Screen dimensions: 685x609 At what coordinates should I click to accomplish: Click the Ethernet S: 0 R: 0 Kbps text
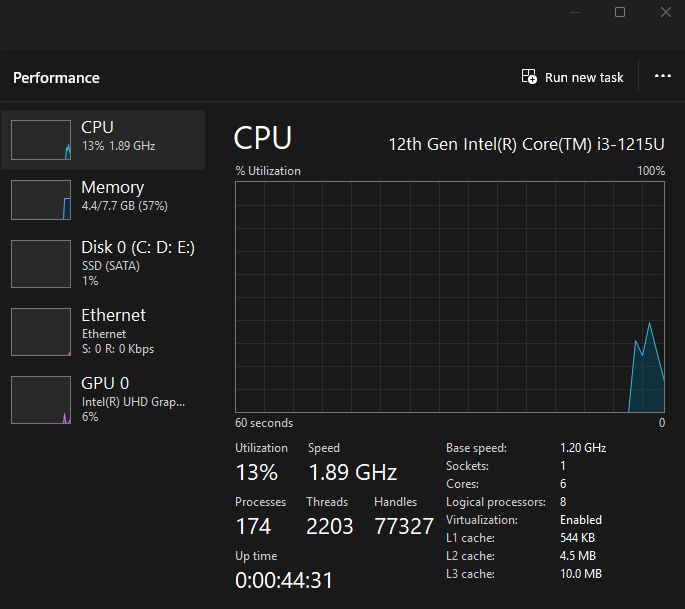click(118, 349)
